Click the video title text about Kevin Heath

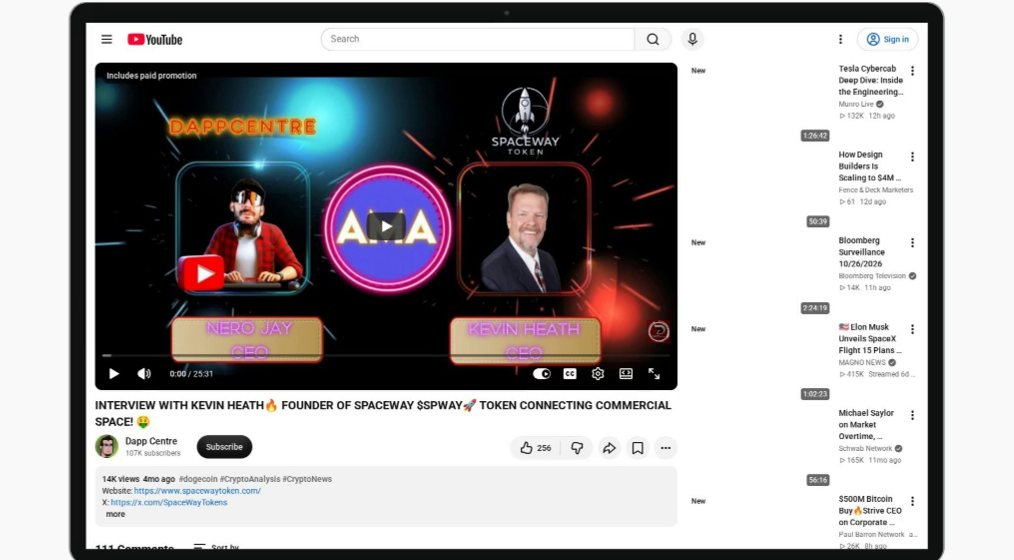383,414
